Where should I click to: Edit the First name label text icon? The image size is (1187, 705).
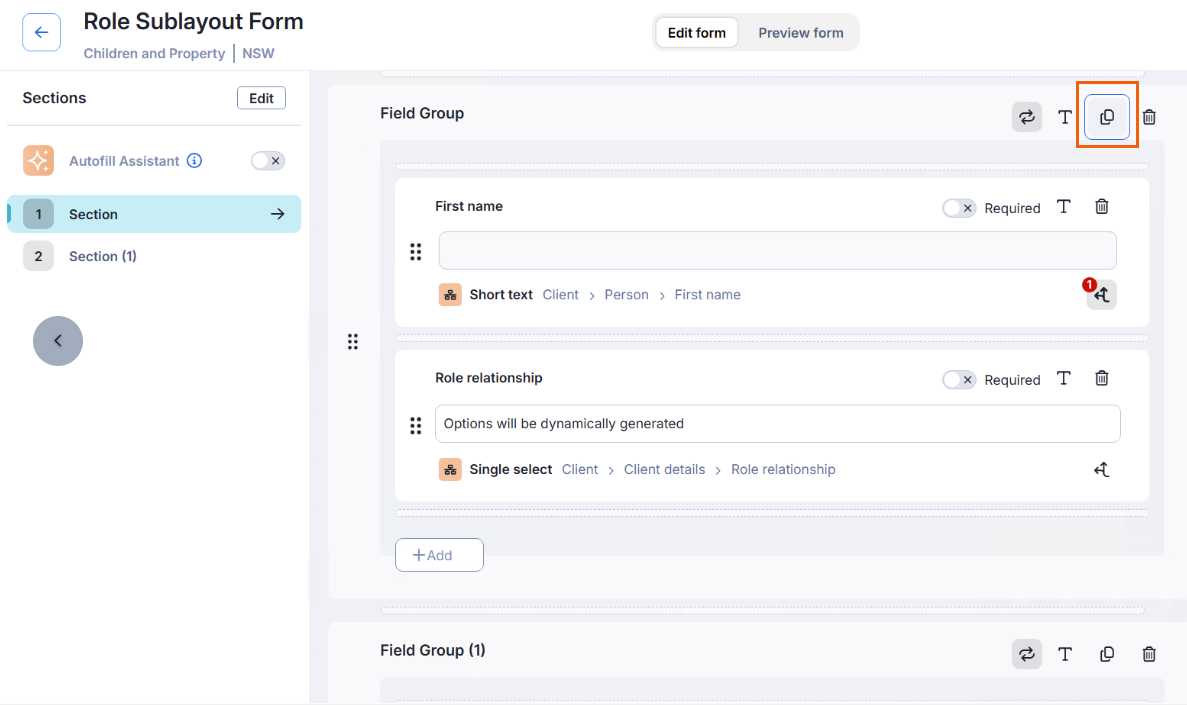point(1064,207)
